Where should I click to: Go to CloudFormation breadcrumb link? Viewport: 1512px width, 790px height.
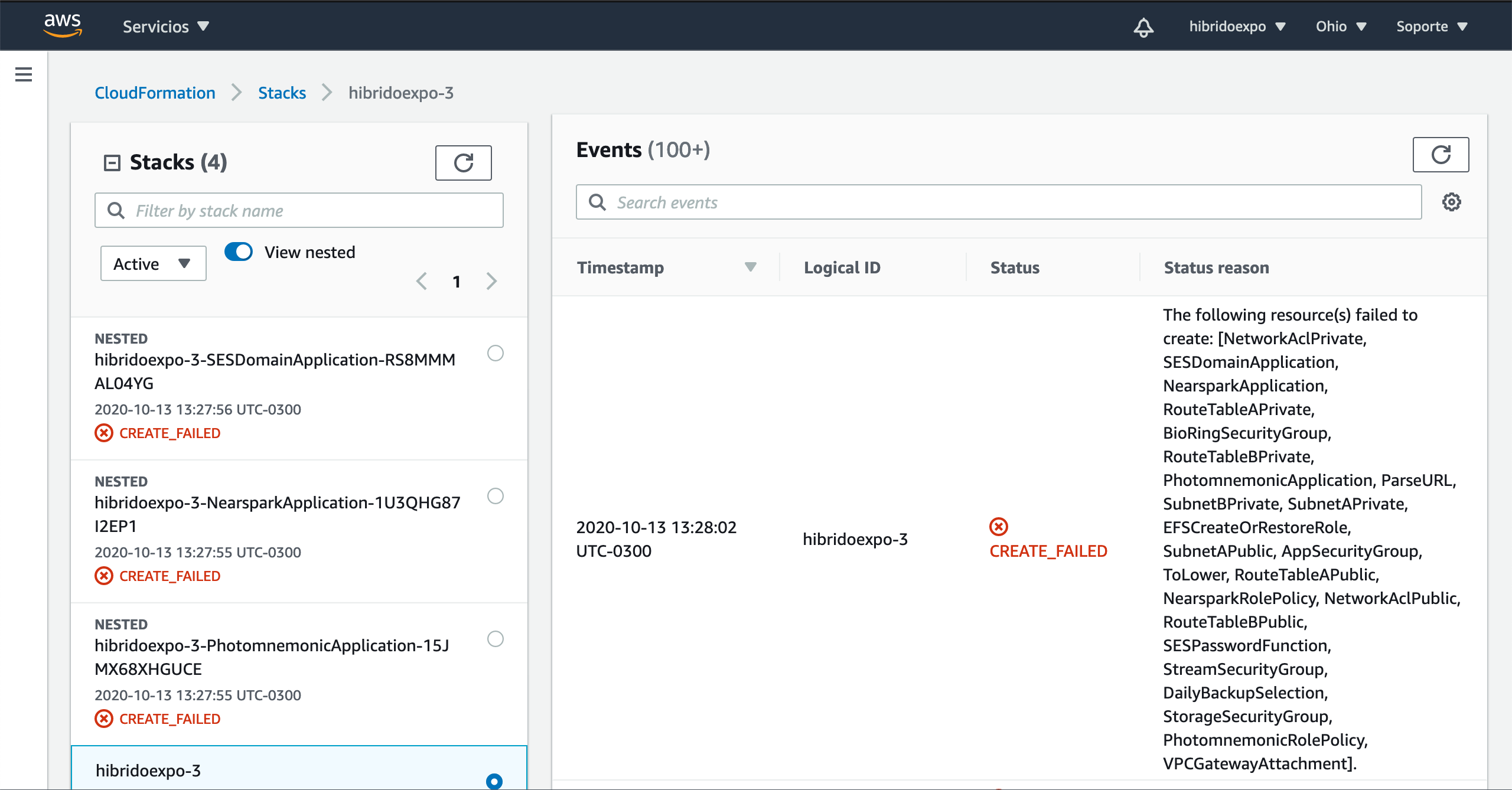coord(155,93)
